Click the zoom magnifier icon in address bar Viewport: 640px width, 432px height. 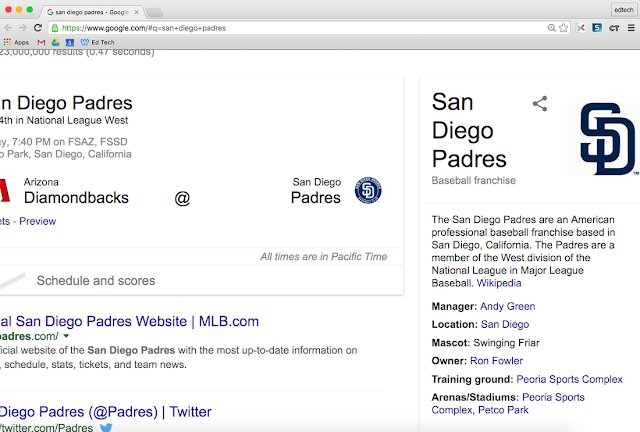pos(551,28)
